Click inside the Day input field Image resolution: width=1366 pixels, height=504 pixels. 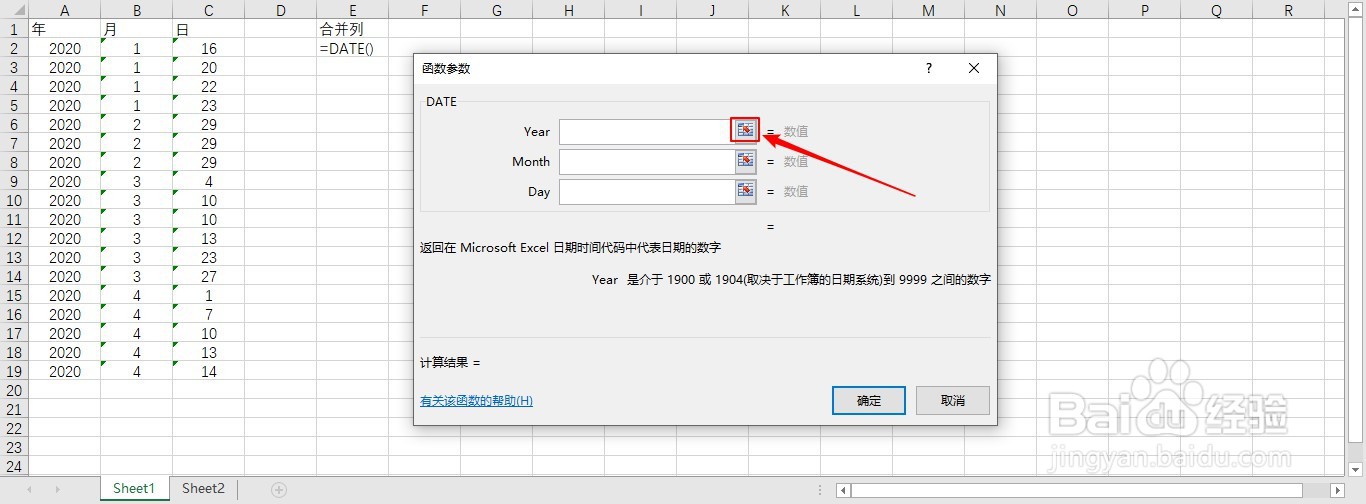647,191
